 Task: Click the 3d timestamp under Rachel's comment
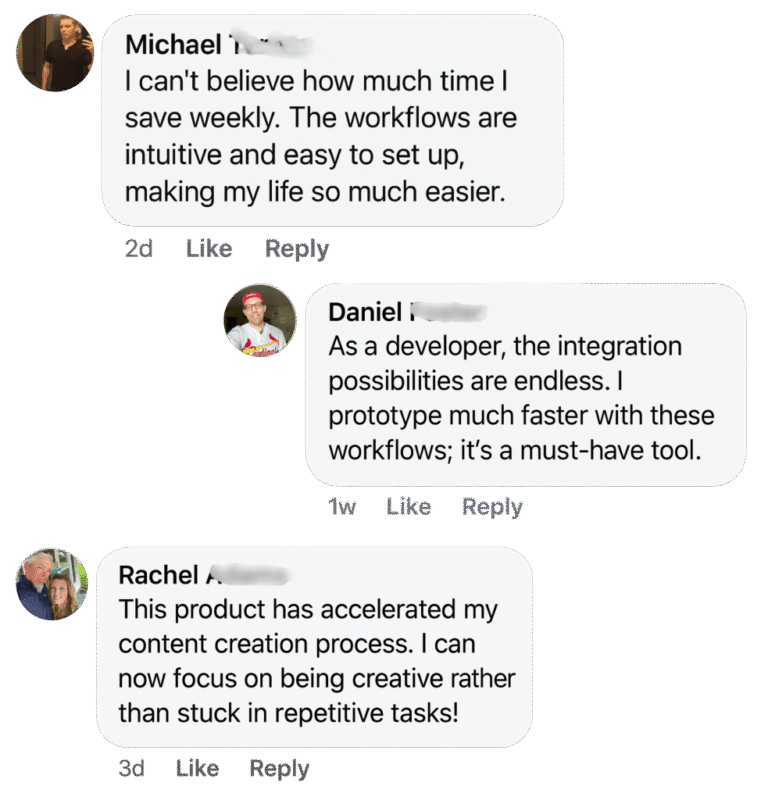point(131,768)
